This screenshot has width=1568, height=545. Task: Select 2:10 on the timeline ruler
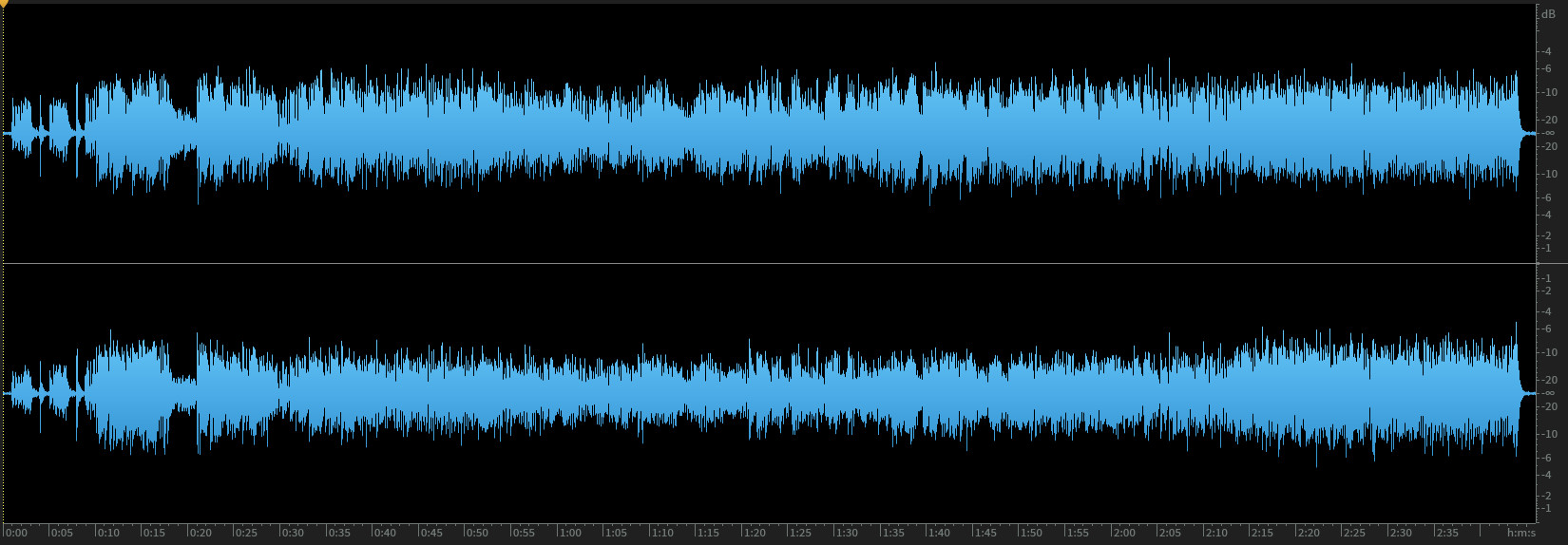pyautogui.click(x=1216, y=533)
